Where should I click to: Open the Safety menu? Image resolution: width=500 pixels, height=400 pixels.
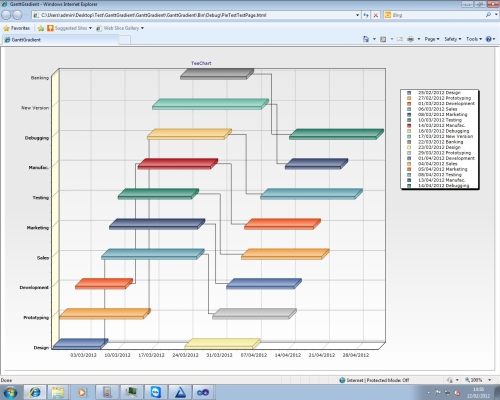point(453,39)
